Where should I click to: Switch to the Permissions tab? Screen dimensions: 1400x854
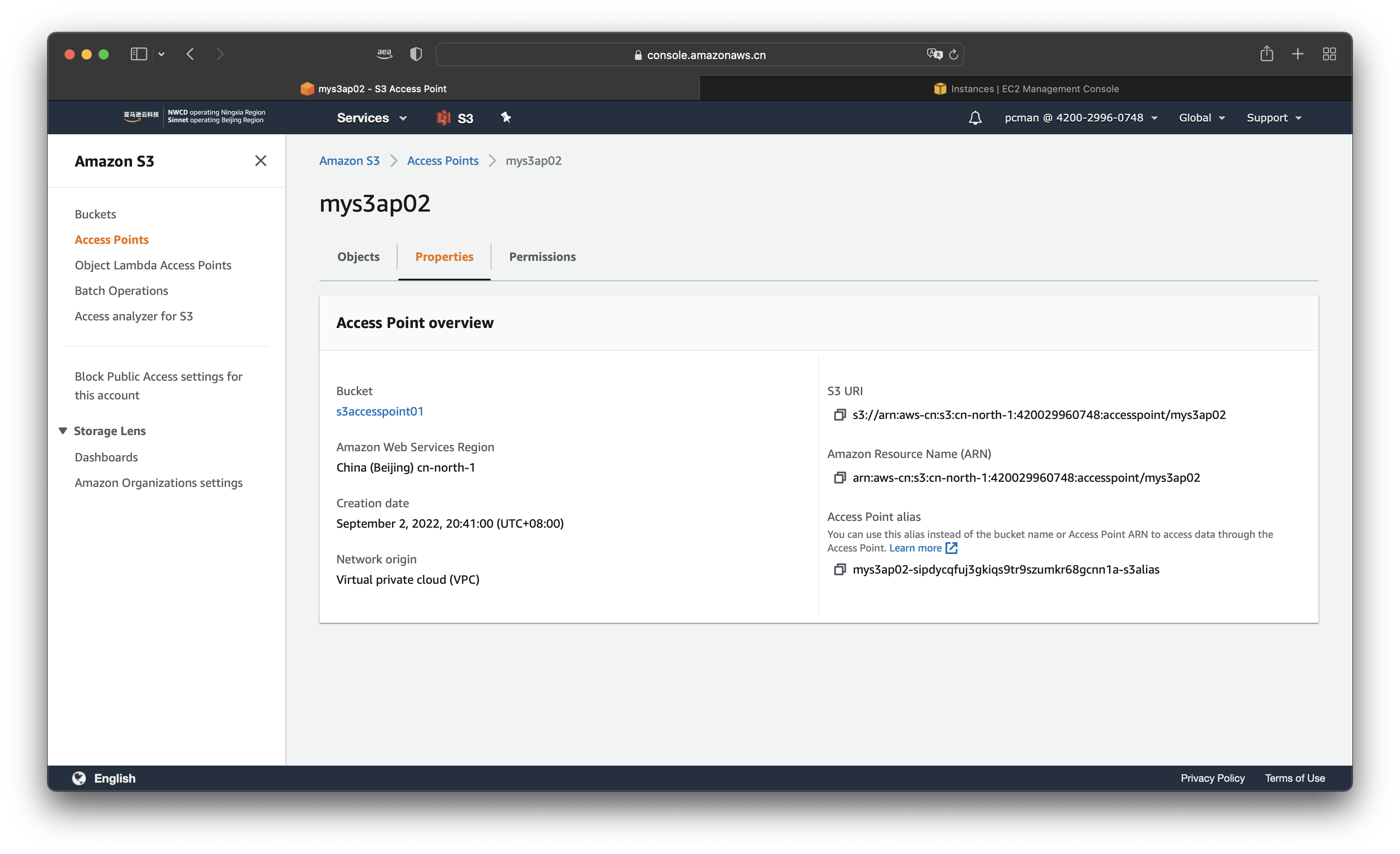pyautogui.click(x=542, y=257)
